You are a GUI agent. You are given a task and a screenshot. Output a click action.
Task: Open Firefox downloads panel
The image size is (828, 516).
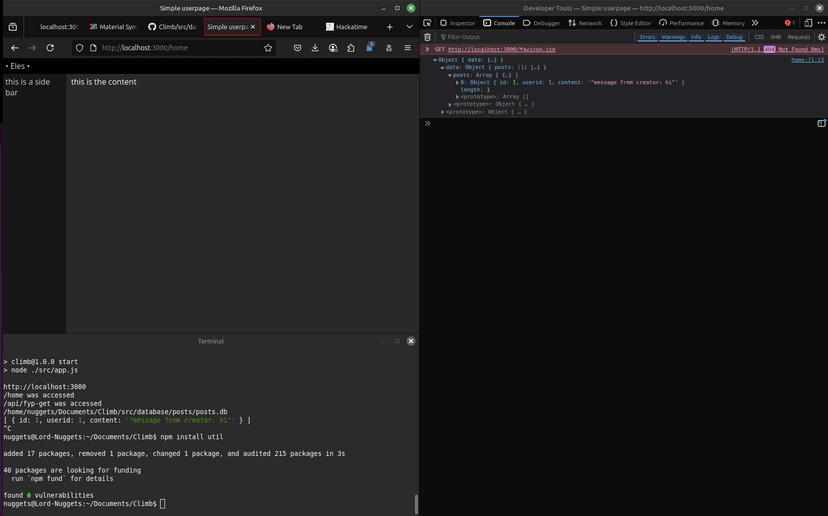click(x=316, y=47)
